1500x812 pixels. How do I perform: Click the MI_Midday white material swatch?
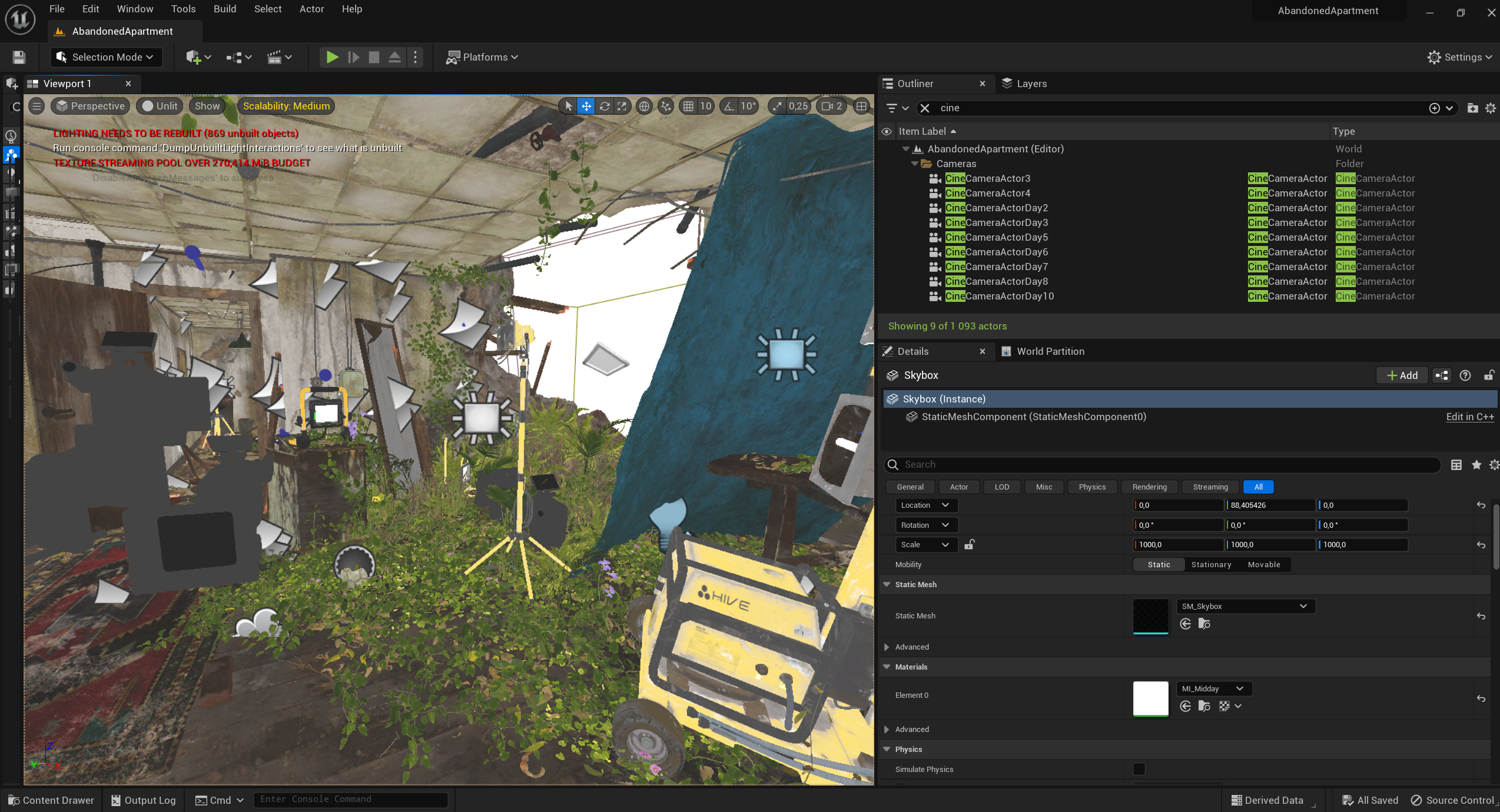tap(1150, 698)
